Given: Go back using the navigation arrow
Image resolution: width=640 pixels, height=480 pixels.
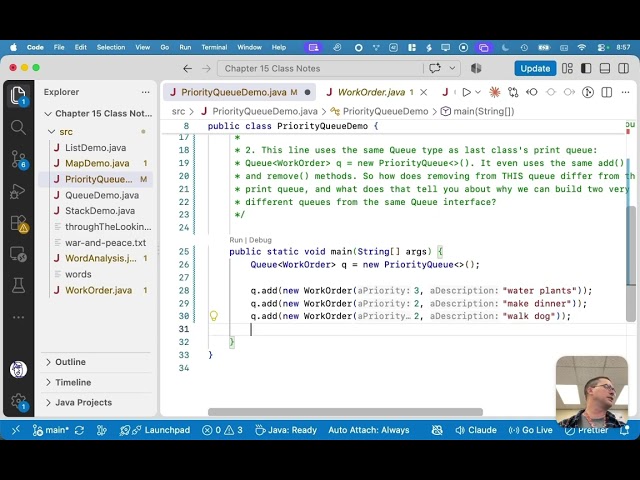Looking at the screenshot, I should point(187,69).
